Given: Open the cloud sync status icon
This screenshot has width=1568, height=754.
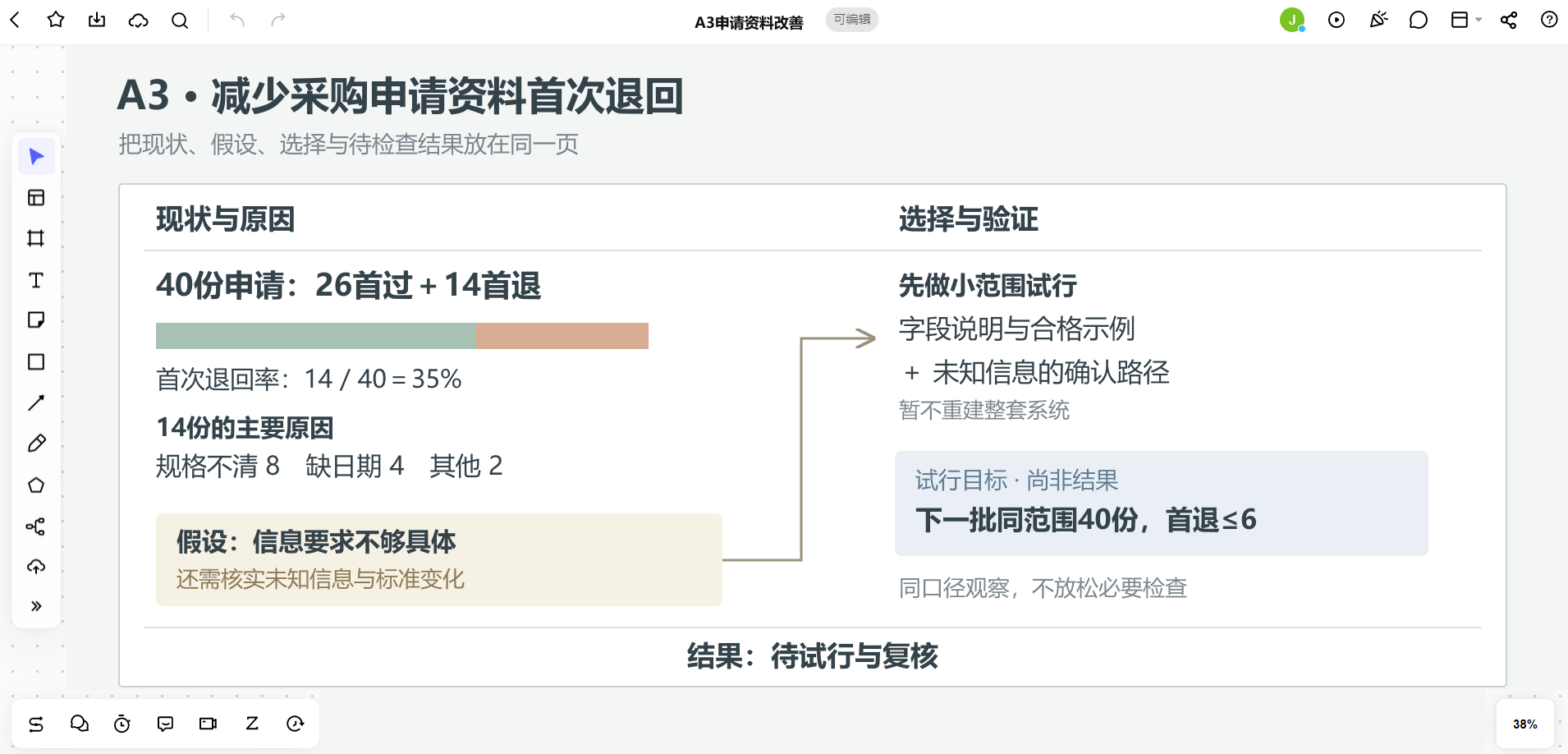Looking at the screenshot, I should pyautogui.click(x=139, y=20).
